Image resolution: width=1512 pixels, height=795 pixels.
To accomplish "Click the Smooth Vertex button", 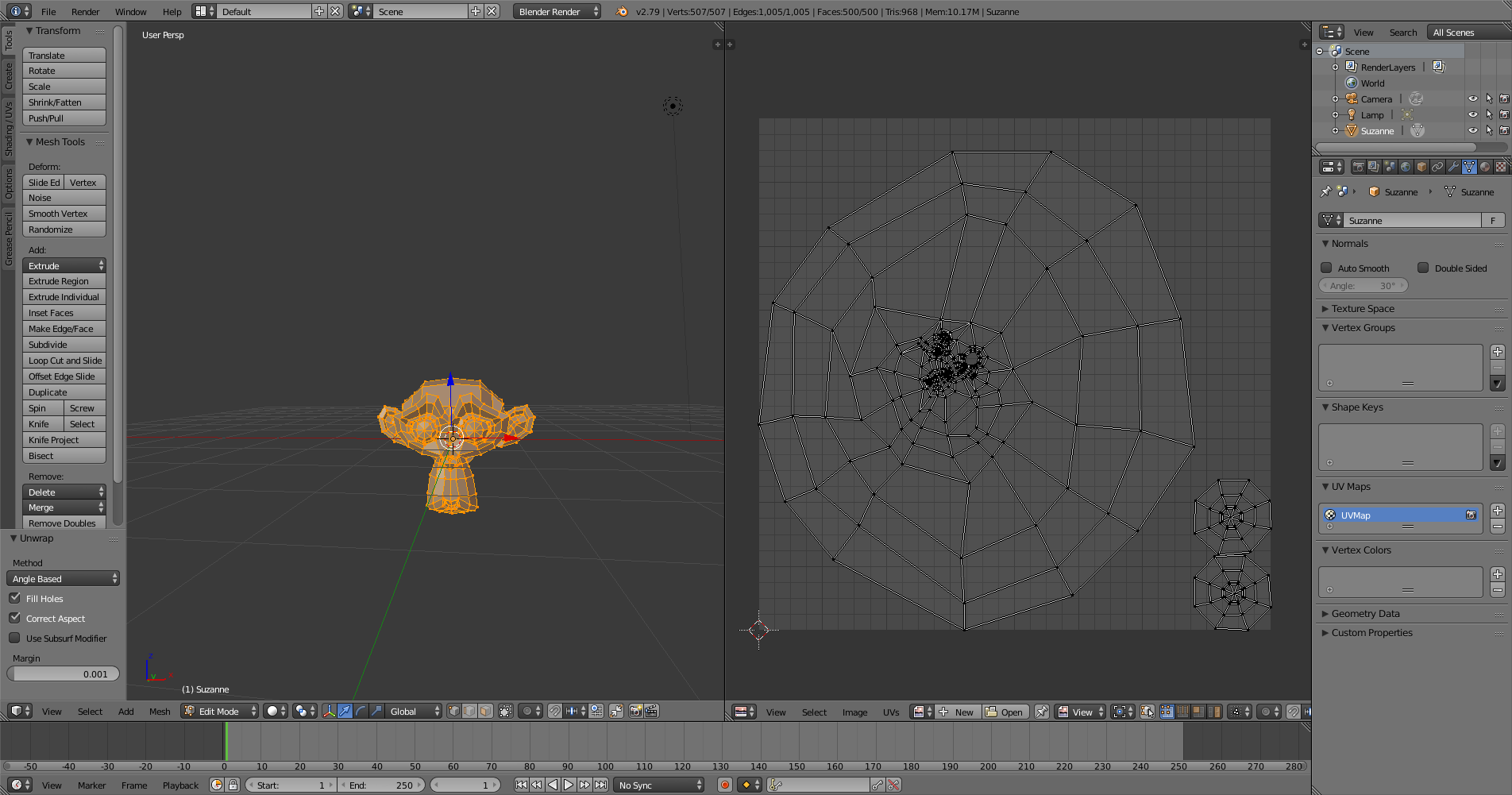I will coord(64,214).
